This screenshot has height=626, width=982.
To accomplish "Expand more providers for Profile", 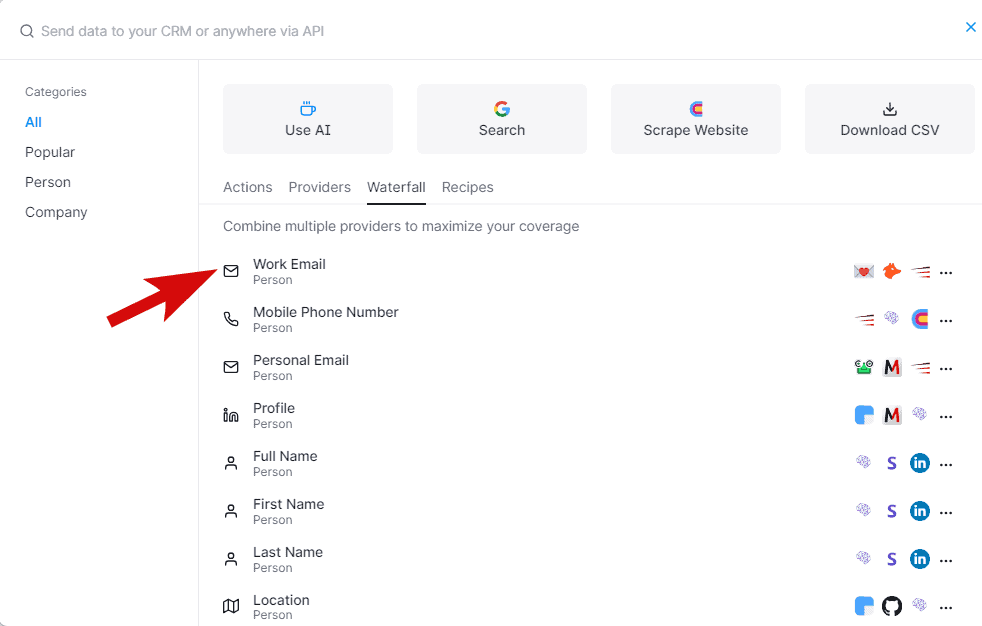I will 946,417.
